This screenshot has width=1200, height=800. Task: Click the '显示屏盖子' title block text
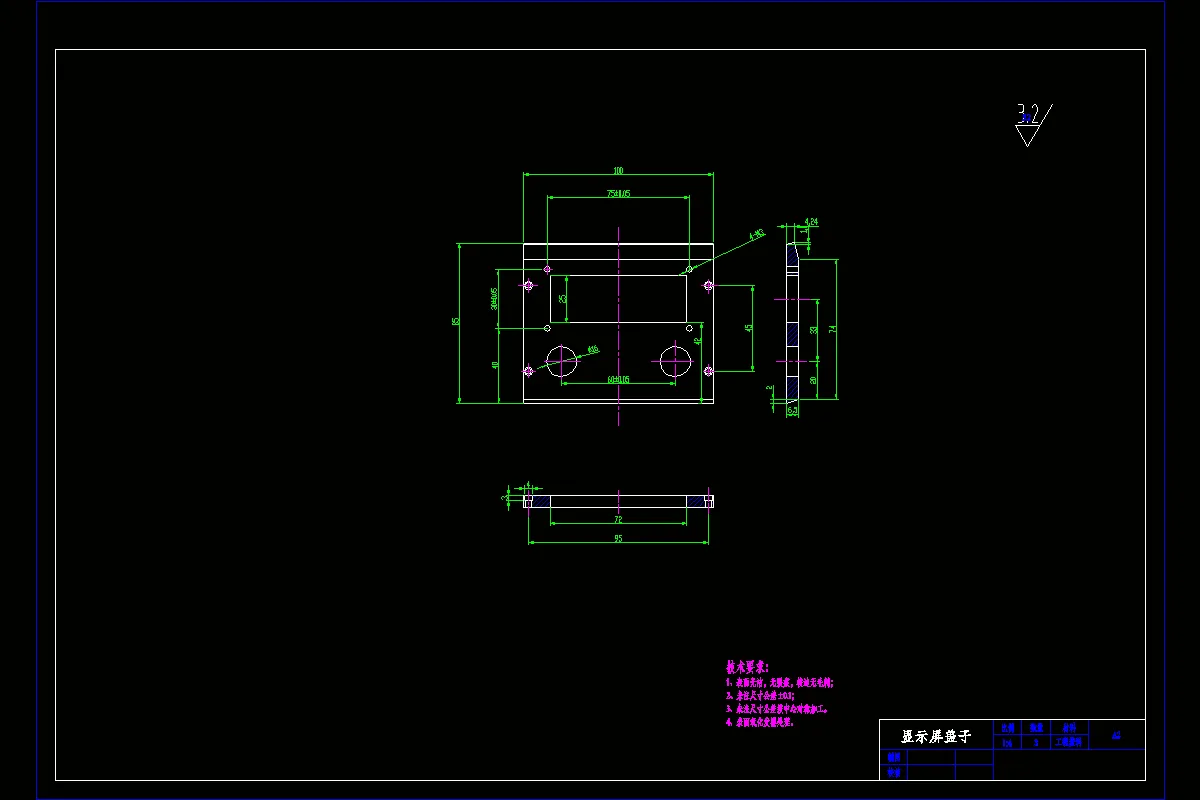point(936,736)
